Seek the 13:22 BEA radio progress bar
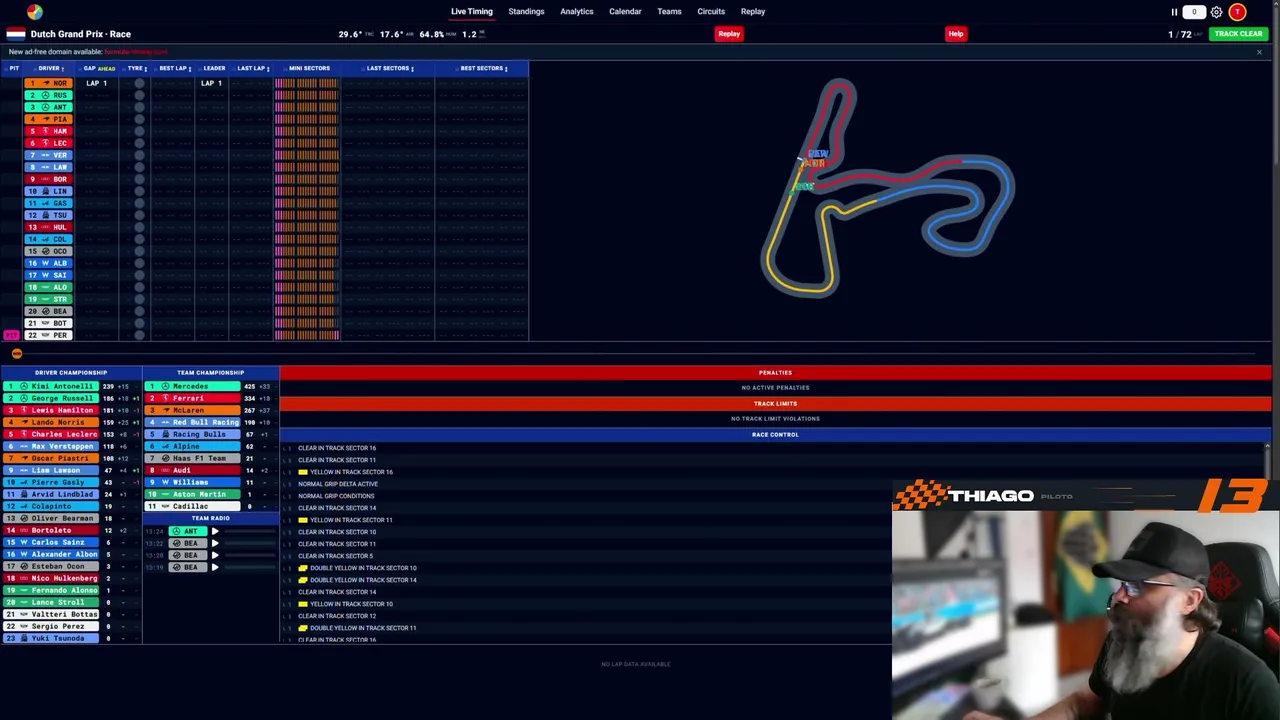 coord(250,543)
